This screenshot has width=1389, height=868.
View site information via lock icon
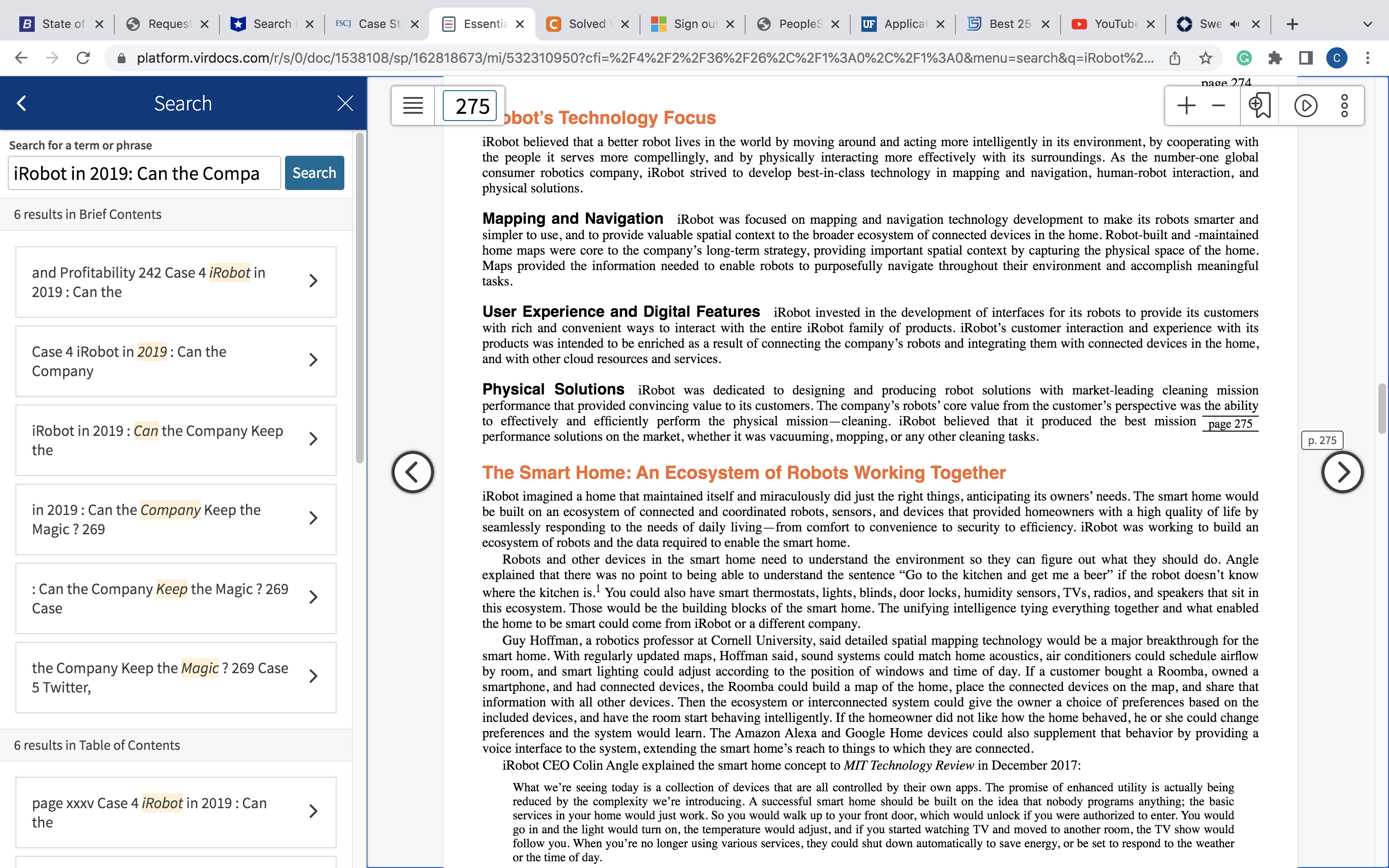[x=121, y=58]
